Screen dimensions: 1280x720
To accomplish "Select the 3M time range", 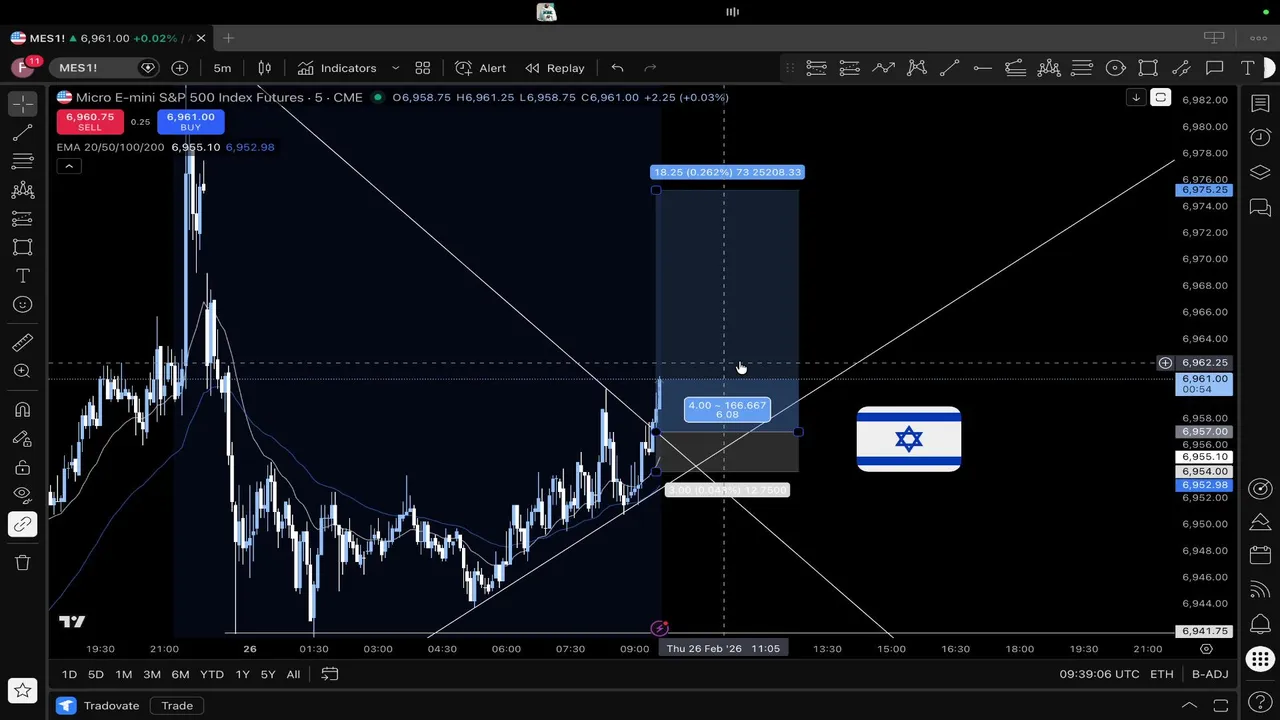I will (152, 675).
